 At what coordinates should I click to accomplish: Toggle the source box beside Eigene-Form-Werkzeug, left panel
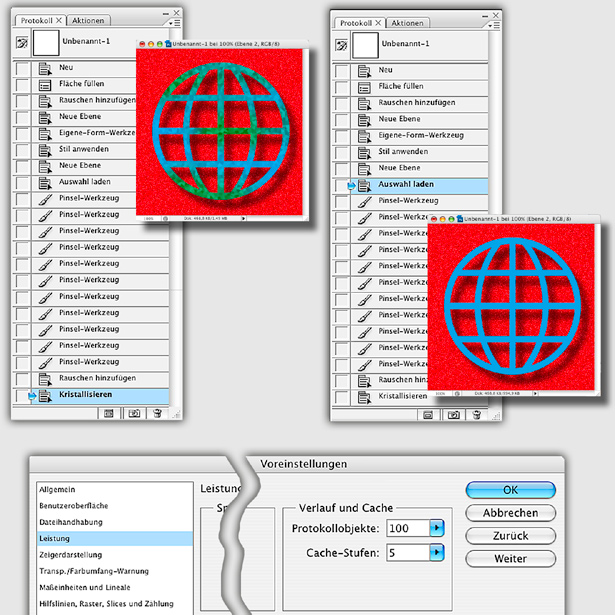point(22,134)
